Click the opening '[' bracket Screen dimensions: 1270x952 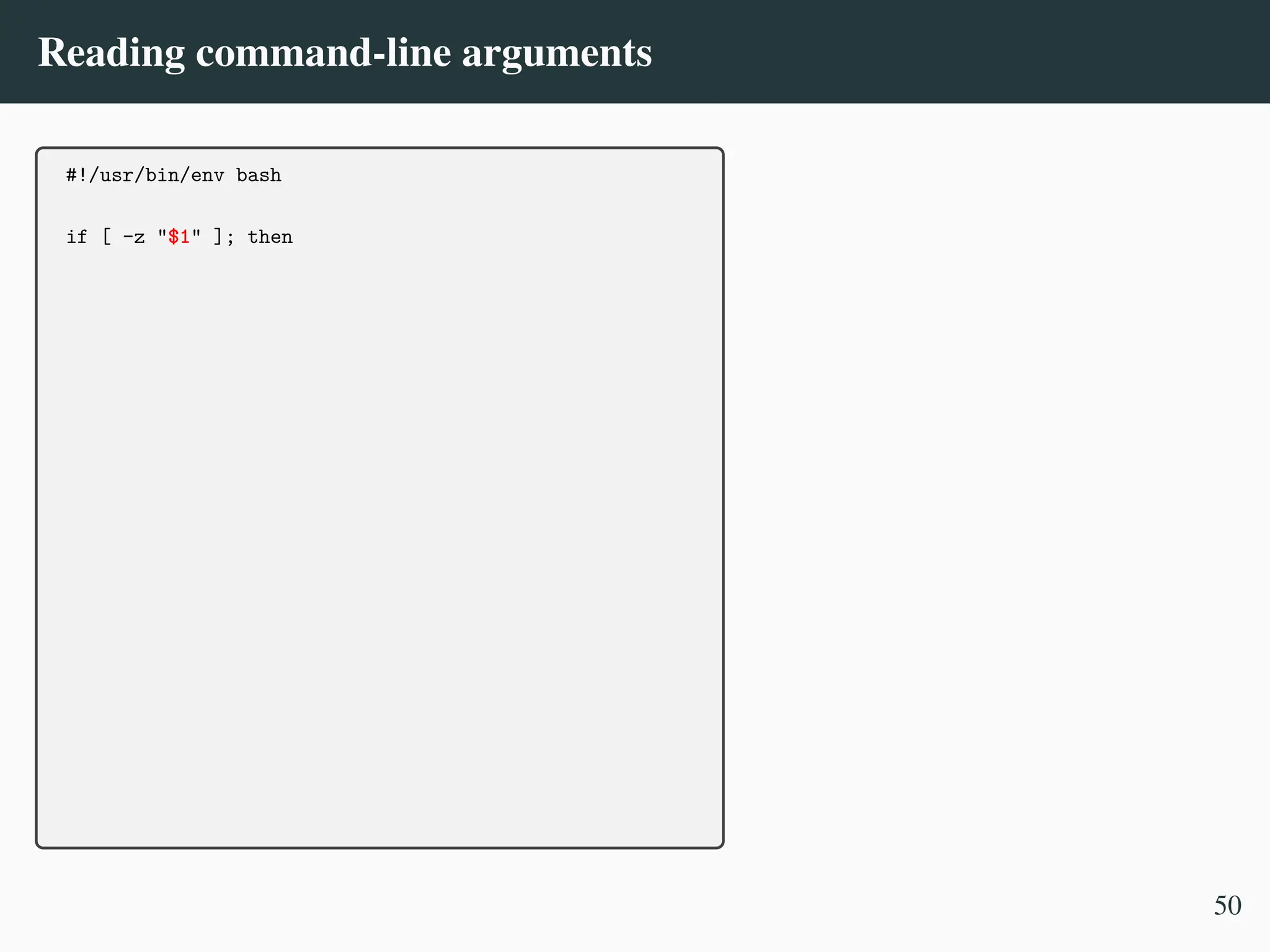[107, 237]
